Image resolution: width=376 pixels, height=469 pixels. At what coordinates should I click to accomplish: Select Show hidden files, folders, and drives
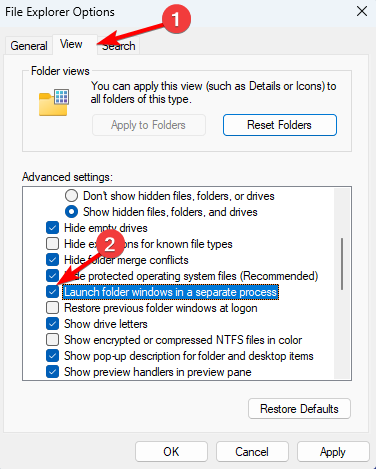(x=71, y=212)
